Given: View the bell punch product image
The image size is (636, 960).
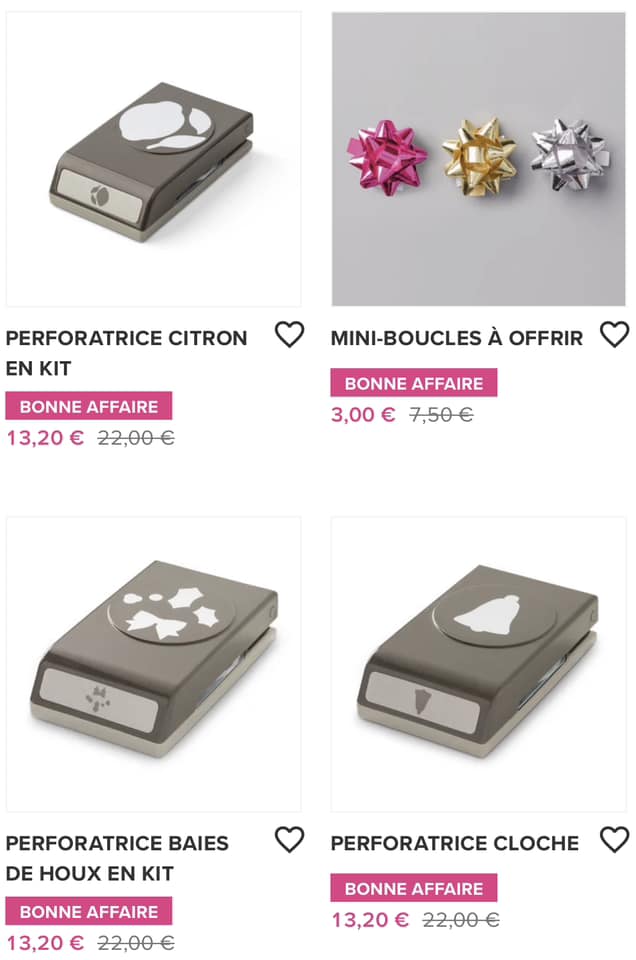Looking at the screenshot, I should coord(479,663).
